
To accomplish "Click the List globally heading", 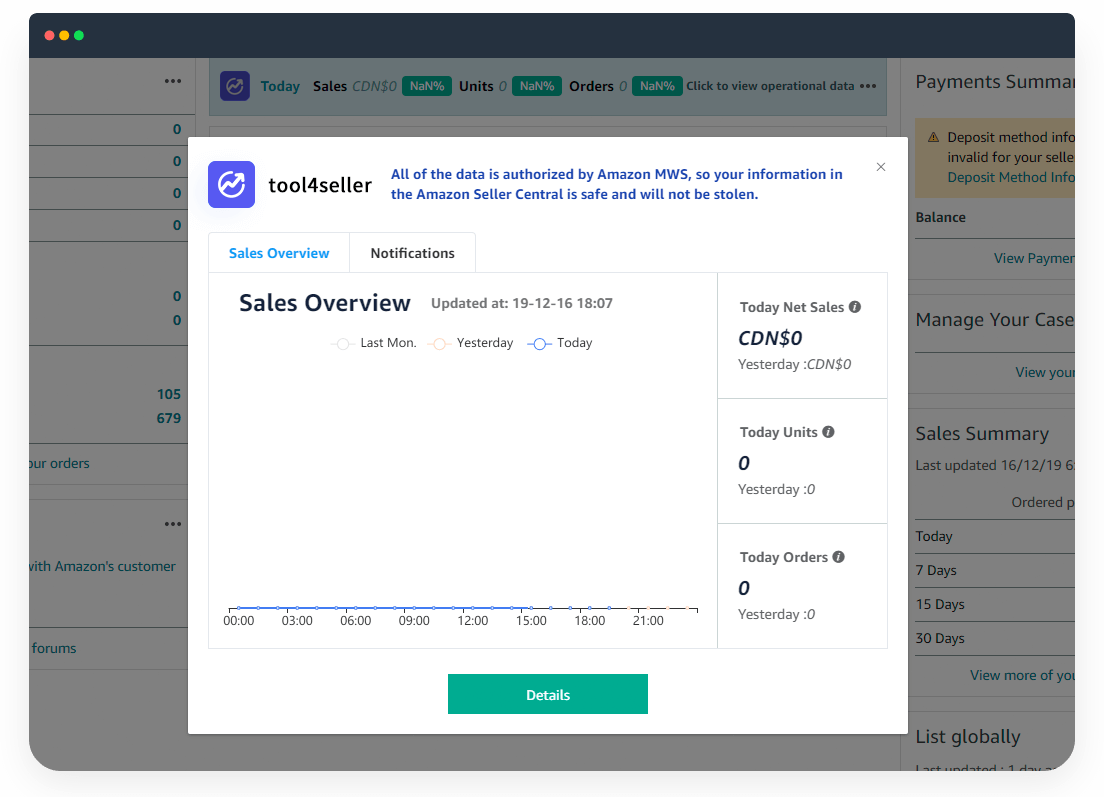I will coord(968,736).
